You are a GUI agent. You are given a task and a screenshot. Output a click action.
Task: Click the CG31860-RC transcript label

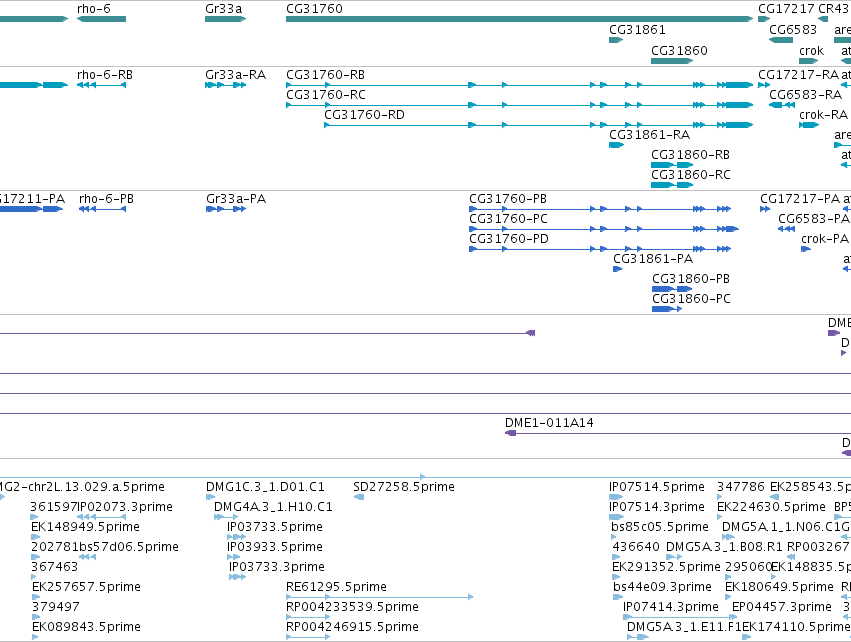tap(691, 175)
